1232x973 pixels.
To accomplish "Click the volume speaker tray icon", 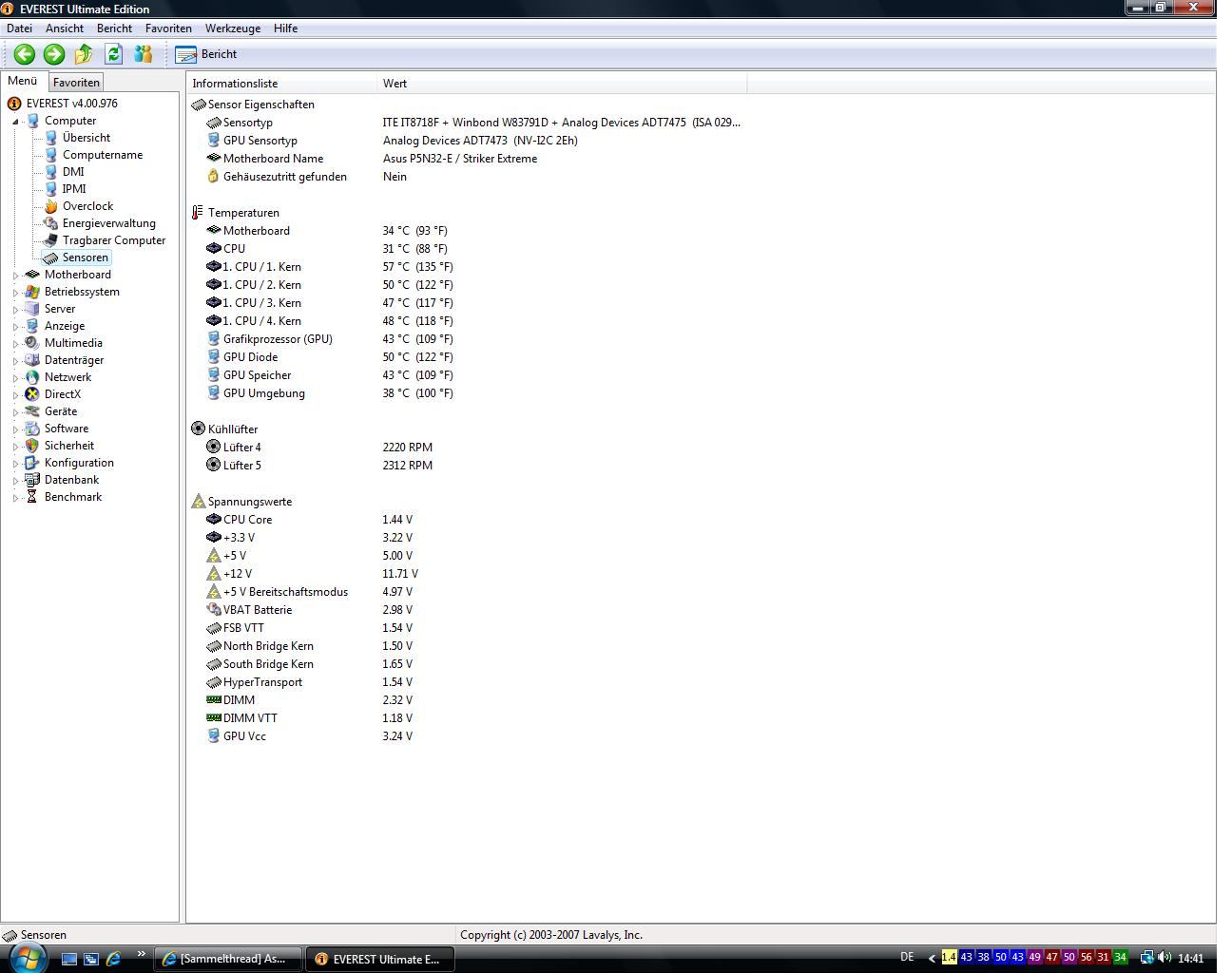I will [x=1164, y=958].
